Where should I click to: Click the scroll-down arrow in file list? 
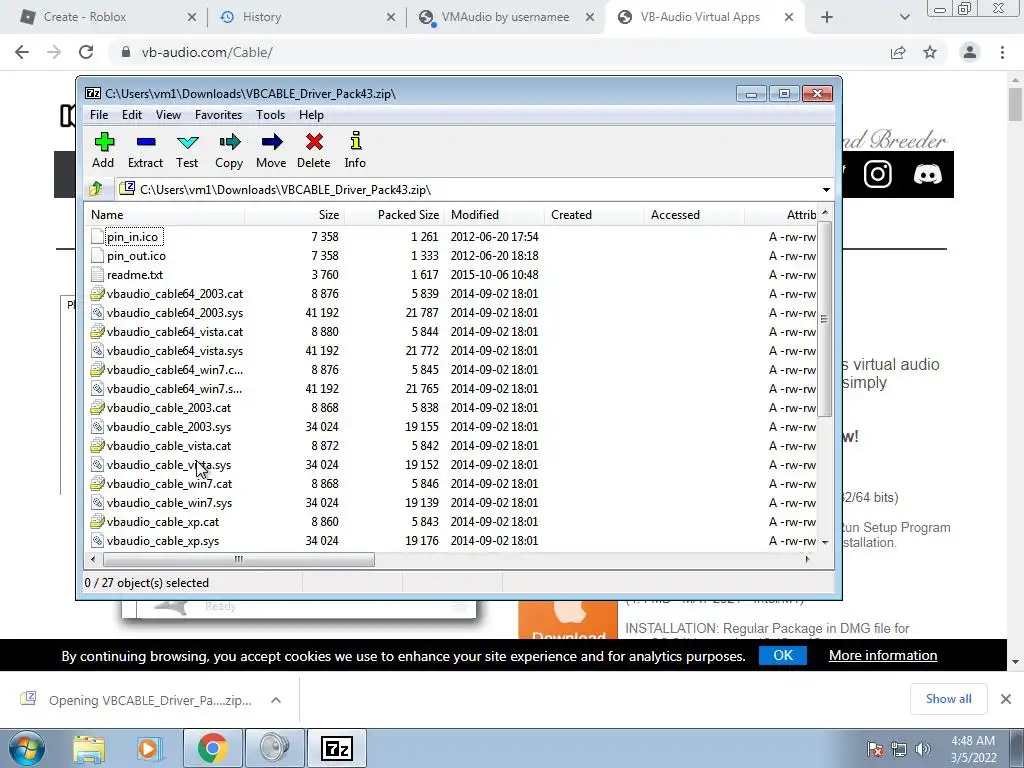click(825, 542)
